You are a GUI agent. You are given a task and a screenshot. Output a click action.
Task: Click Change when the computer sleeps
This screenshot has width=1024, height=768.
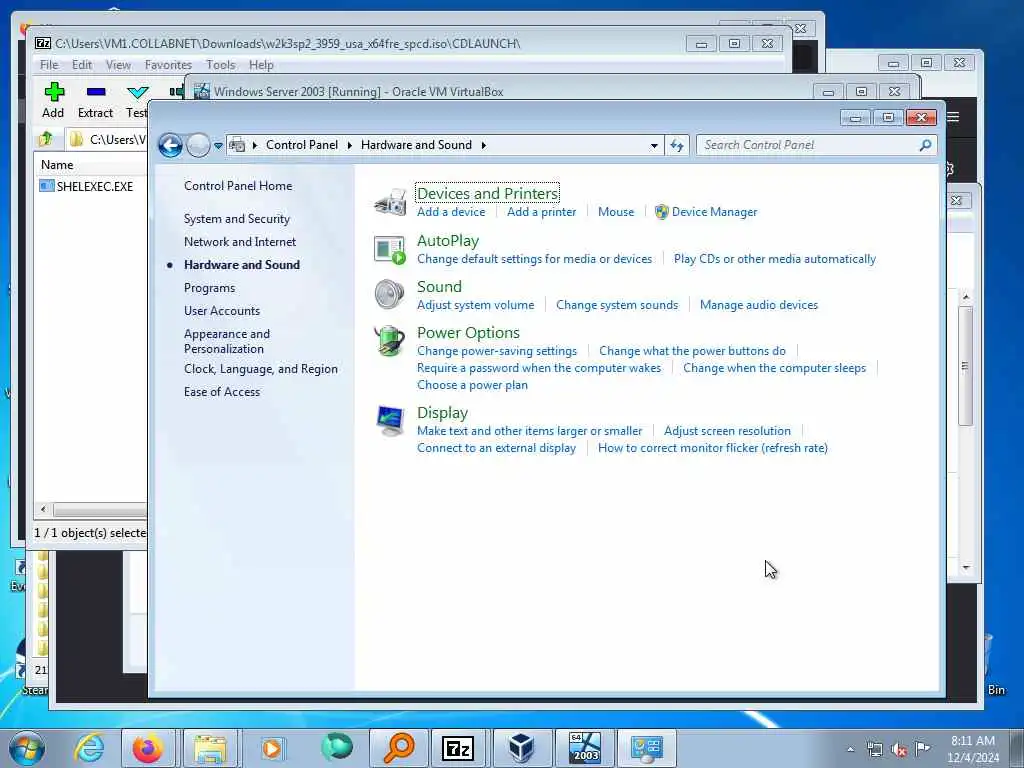(x=775, y=368)
